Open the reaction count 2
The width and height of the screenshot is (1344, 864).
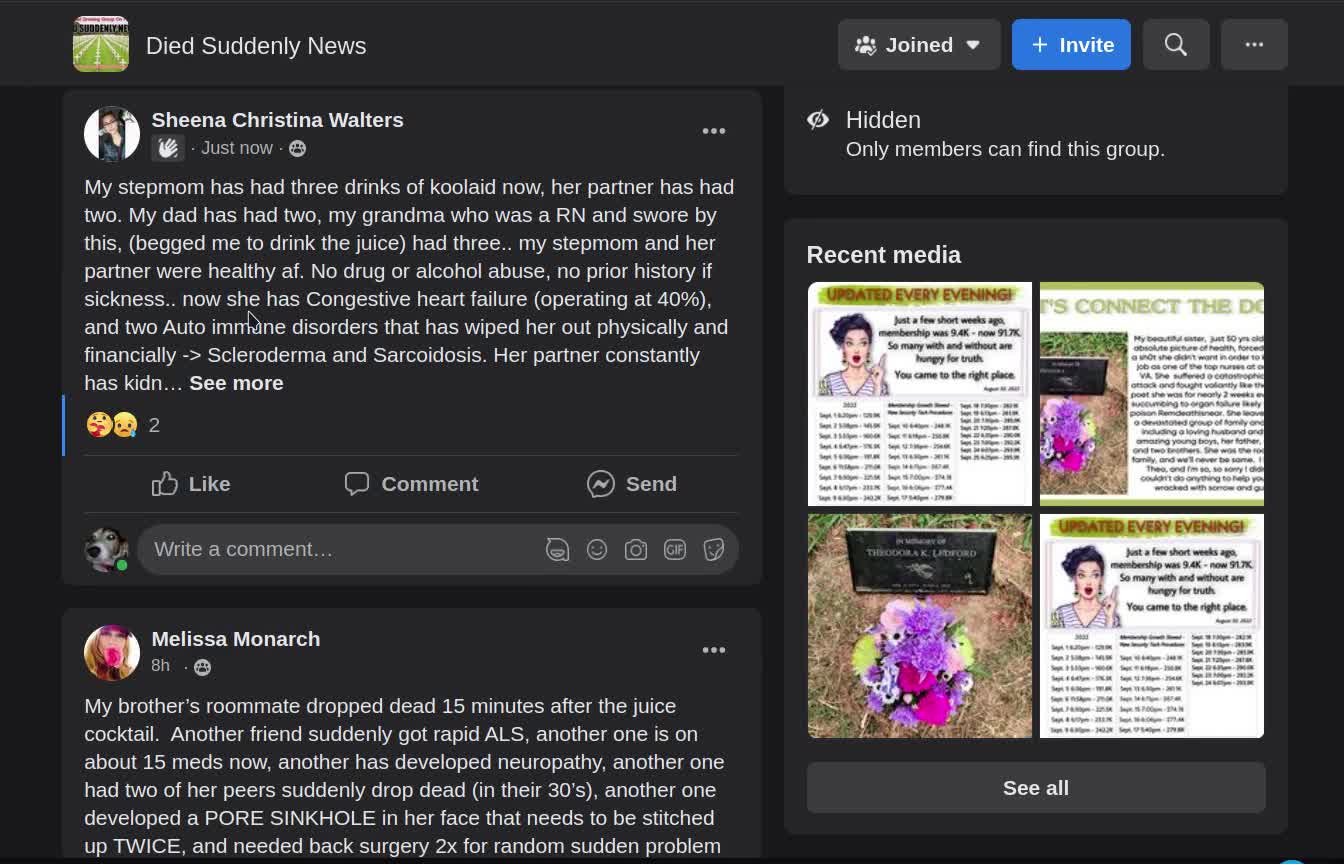point(154,425)
